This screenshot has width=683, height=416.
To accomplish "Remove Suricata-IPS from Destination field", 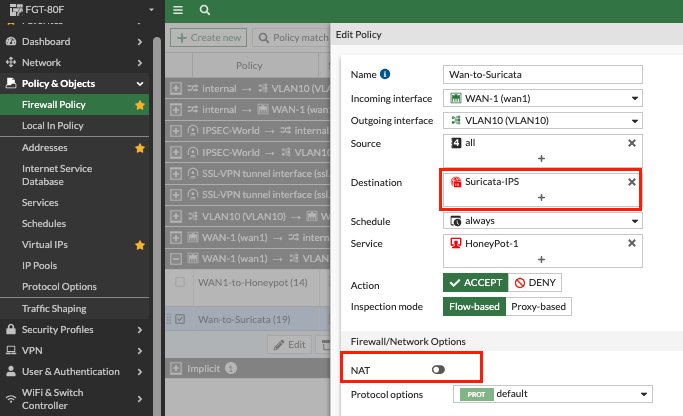I will pyautogui.click(x=631, y=182).
